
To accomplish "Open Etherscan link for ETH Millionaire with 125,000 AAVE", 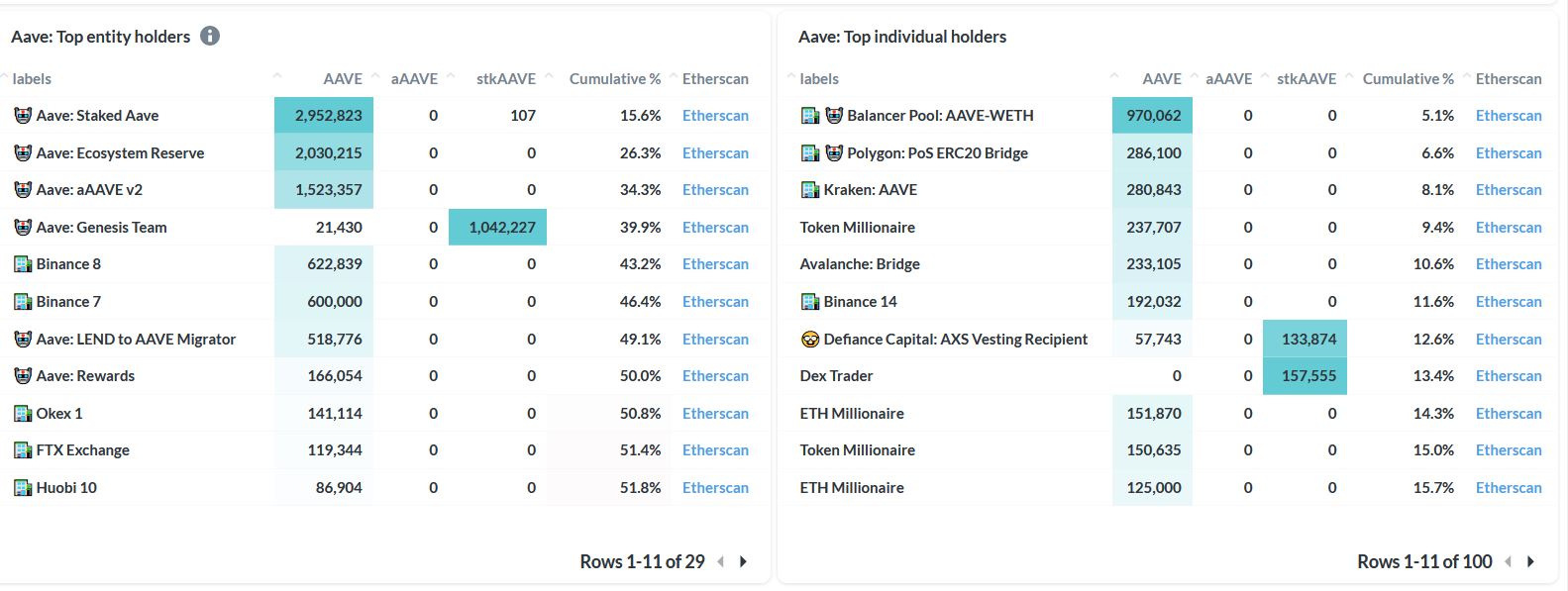I will (x=1509, y=487).
